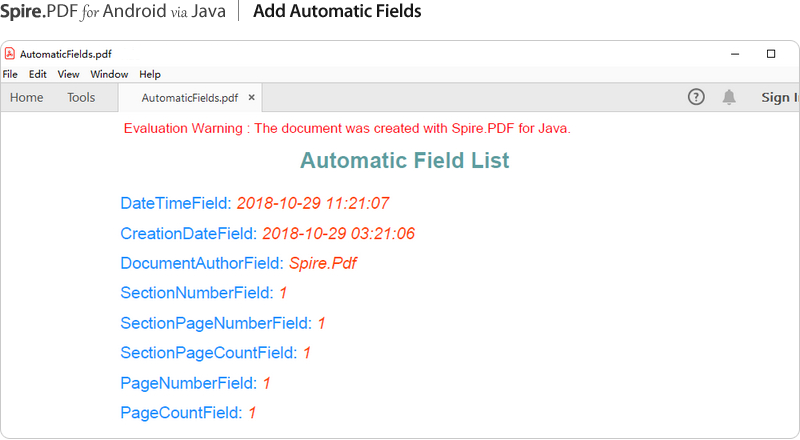This screenshot has height=440, width=800.
Task: Click the notifications bell icon
Action: click(729, 97)
